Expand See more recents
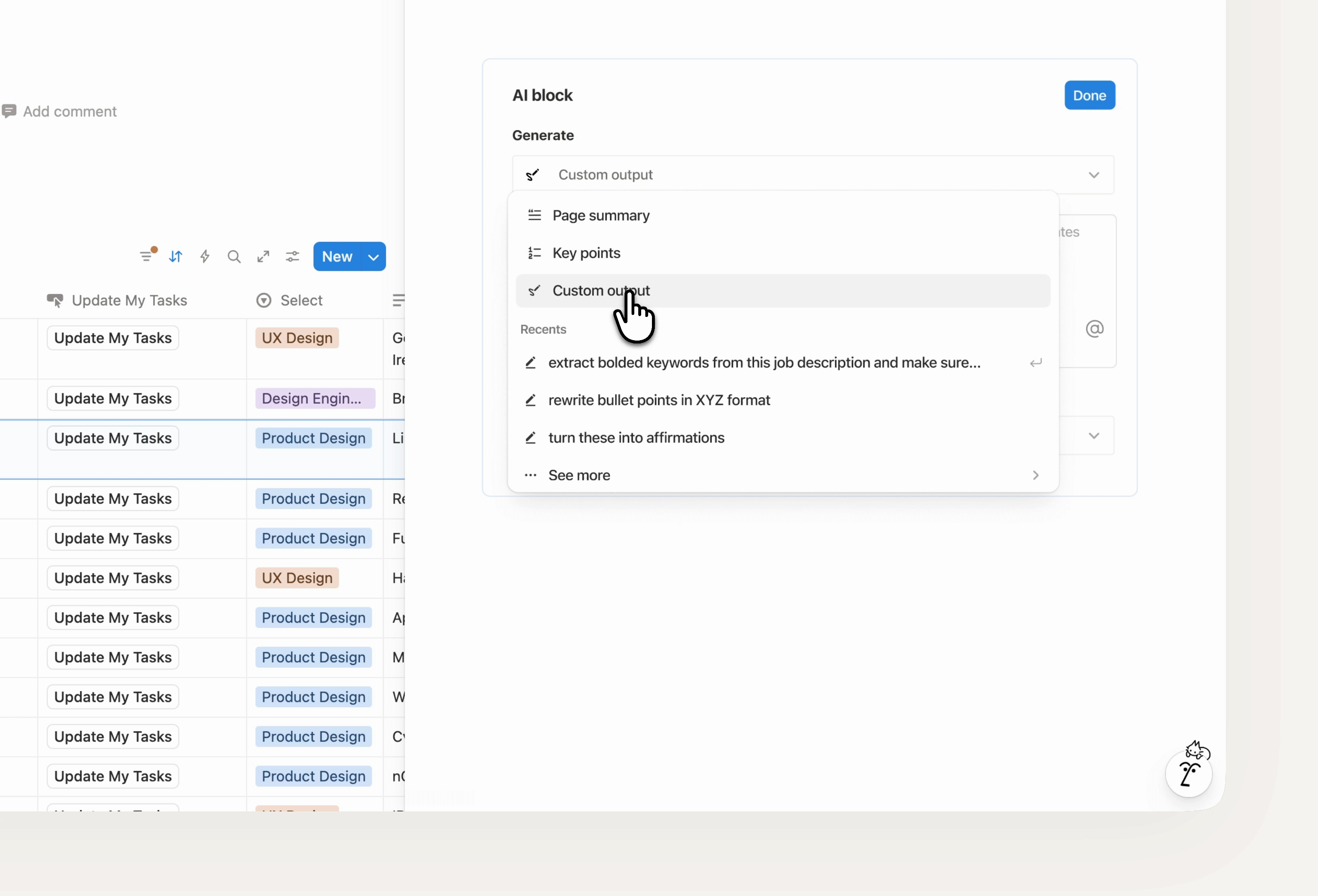This screenshot has width=1318, height=896. pos(783,475)
